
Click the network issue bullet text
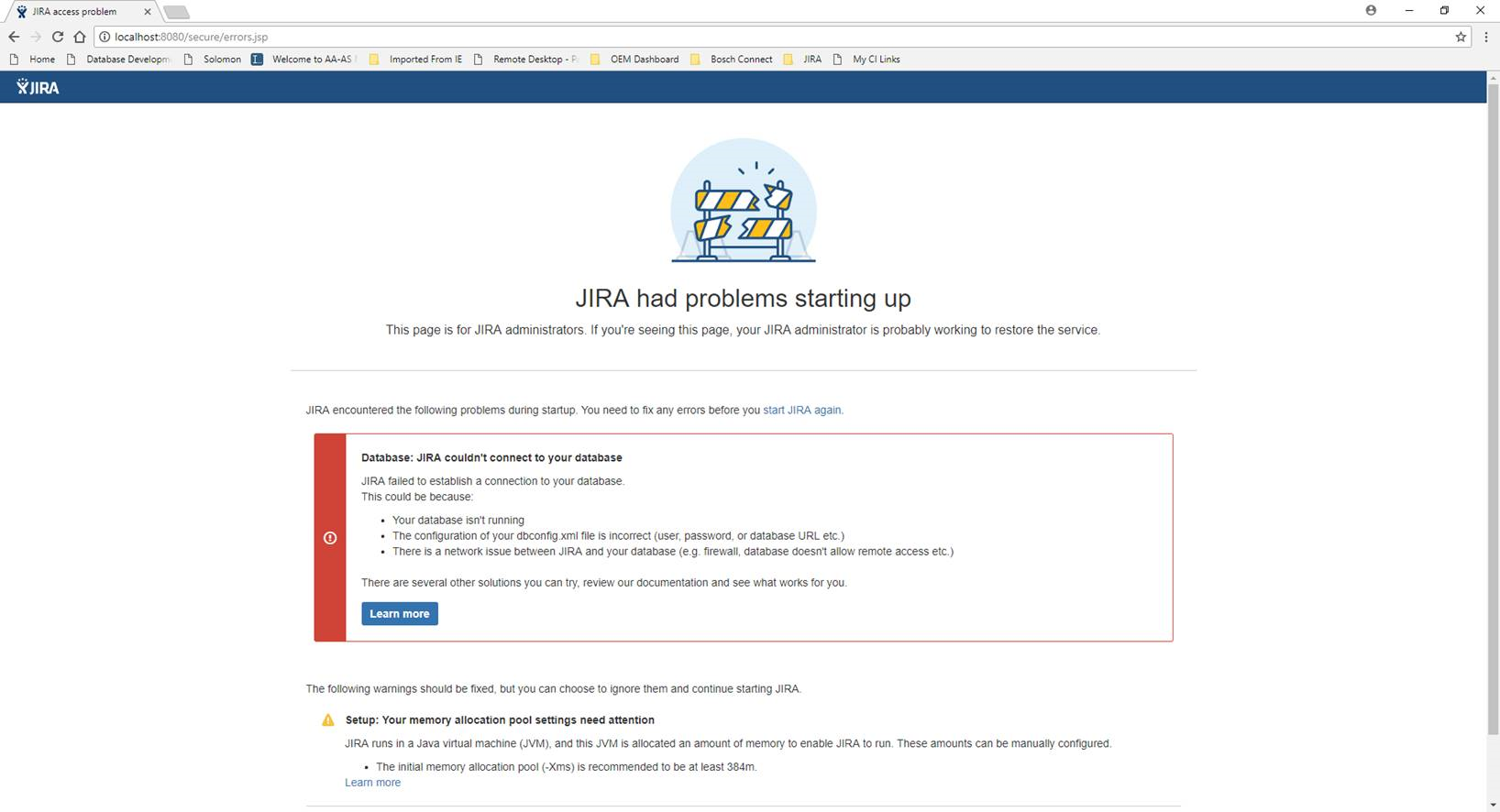pyautogui.click(x=673, y=552)
